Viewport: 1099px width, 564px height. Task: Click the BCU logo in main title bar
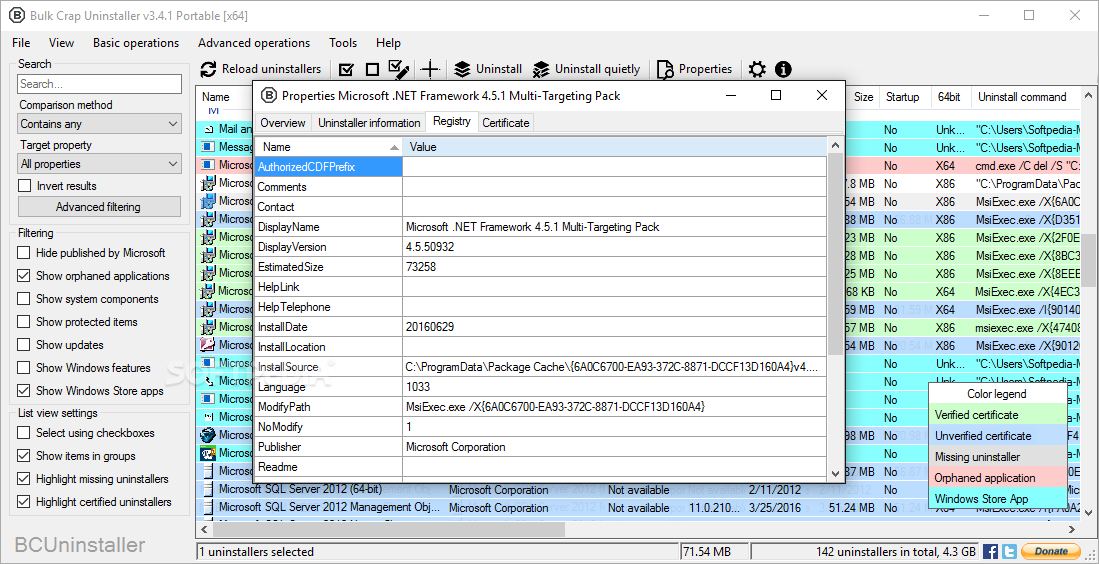click(x=15, y=15)
